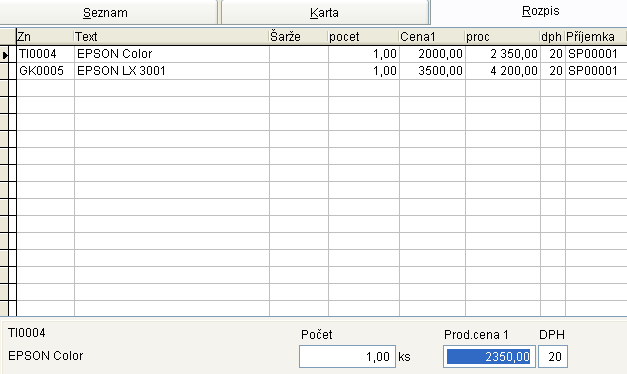Click the pocet column header

(x=363, y=37)
